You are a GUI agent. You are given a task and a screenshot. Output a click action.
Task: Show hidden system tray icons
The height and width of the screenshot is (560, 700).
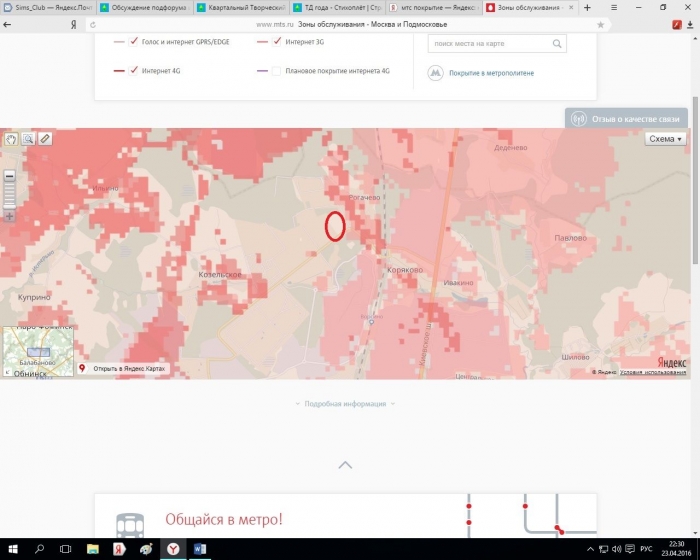590,549
